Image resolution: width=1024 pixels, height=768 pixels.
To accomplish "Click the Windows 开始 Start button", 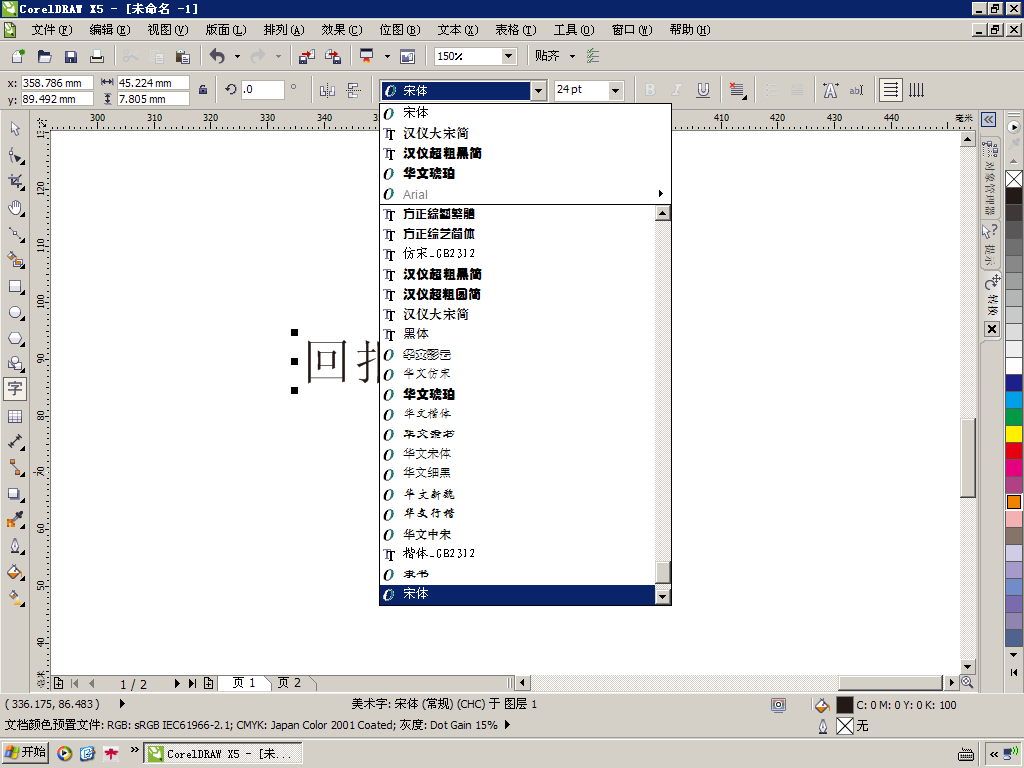I will click(x=25, y=752).
